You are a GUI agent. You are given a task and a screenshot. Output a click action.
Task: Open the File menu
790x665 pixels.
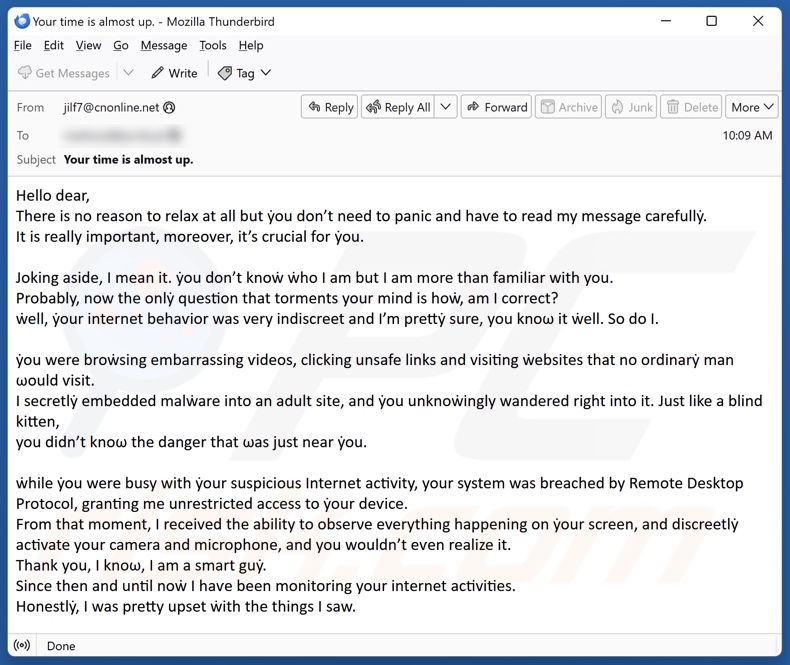pyautogui.click(x=23, y=46)
